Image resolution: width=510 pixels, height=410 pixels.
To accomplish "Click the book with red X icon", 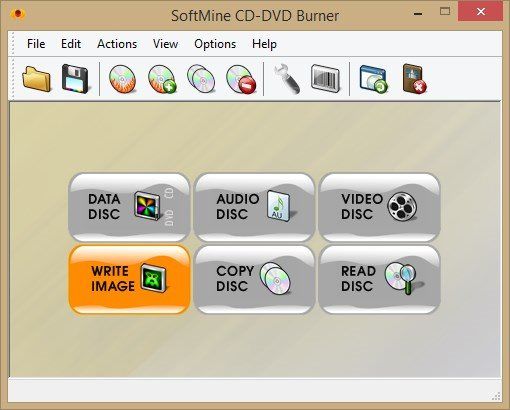I will [x=414, y=79].
